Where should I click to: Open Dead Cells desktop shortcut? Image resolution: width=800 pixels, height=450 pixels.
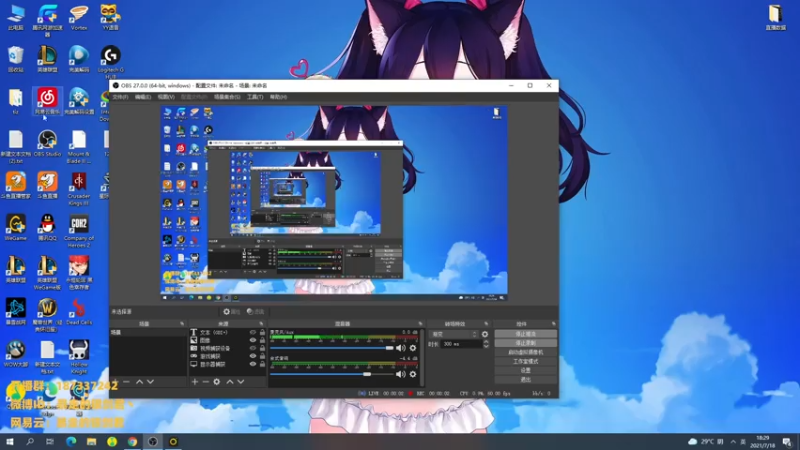point(79,311)
